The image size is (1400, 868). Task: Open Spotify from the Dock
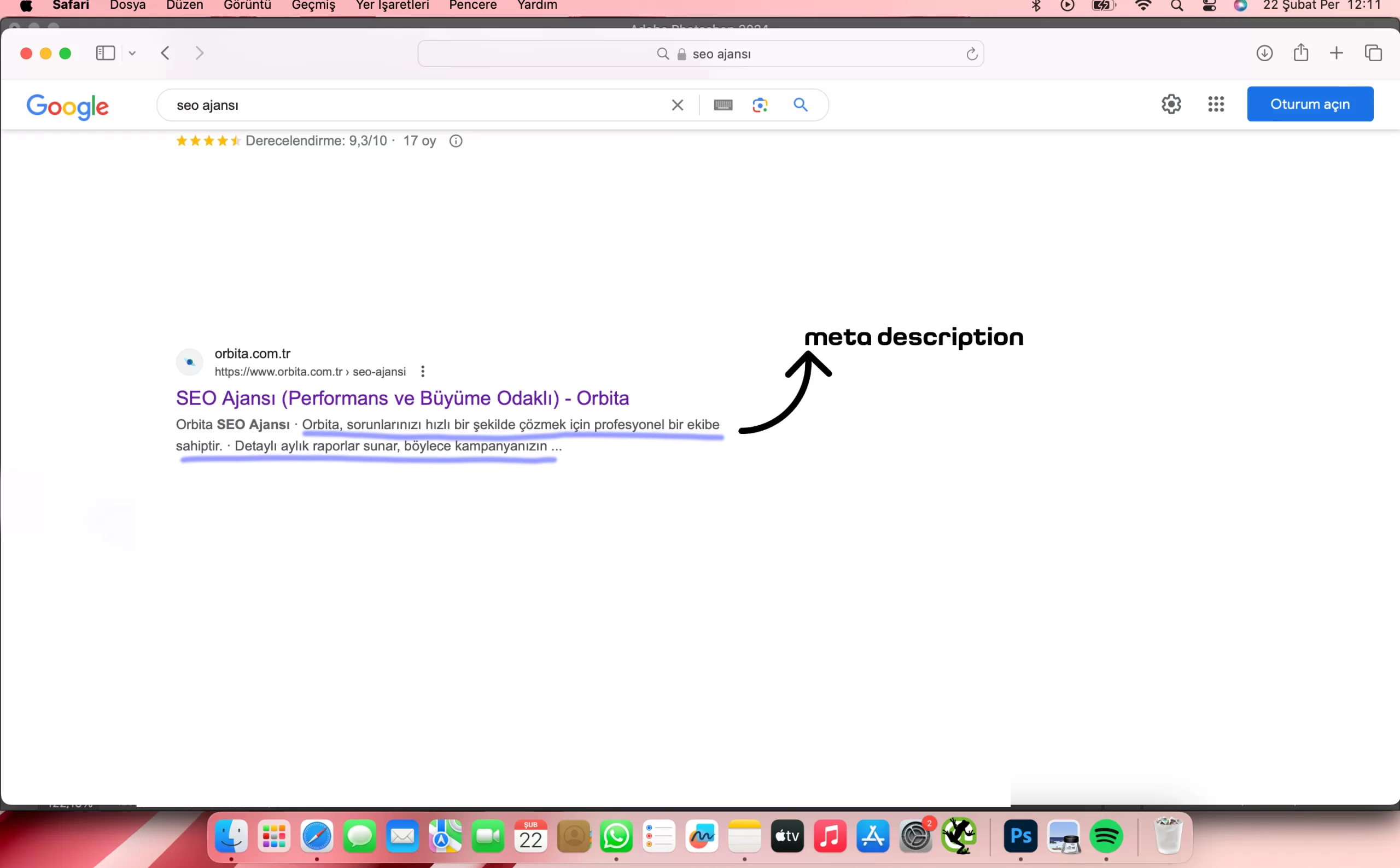point(1106,836)
